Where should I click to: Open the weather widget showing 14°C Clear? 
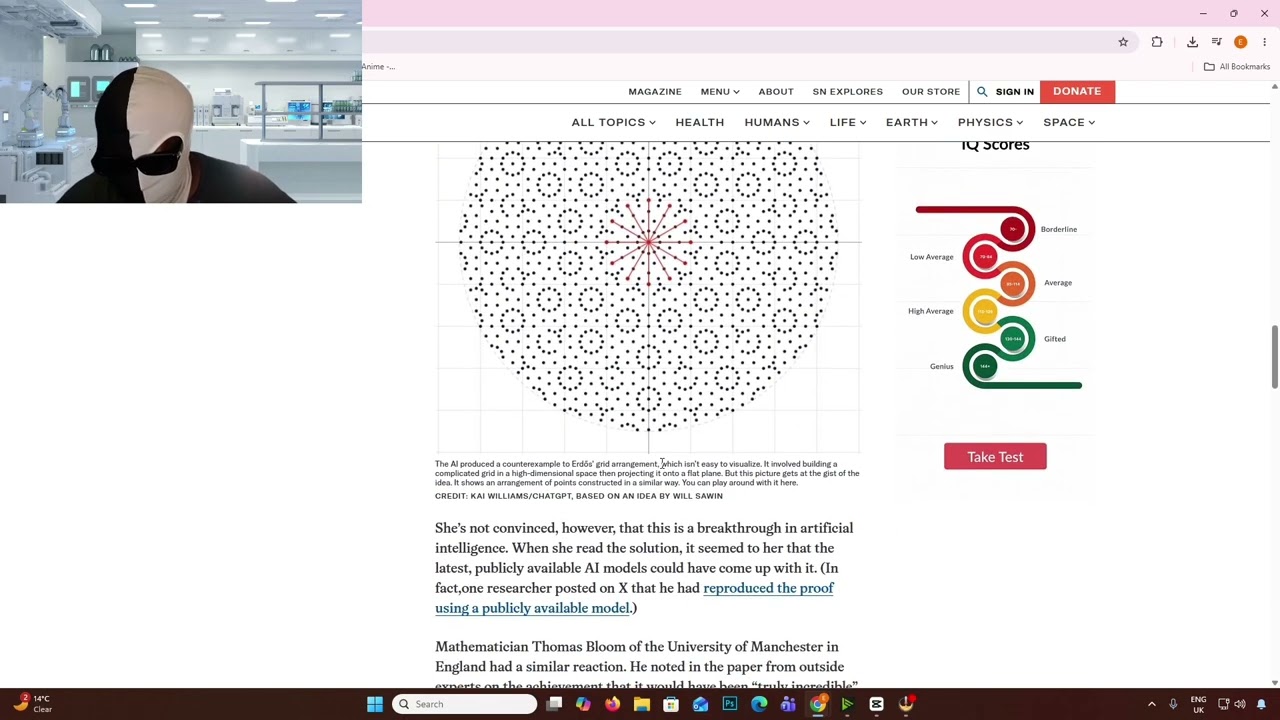(x=32, y=704)
